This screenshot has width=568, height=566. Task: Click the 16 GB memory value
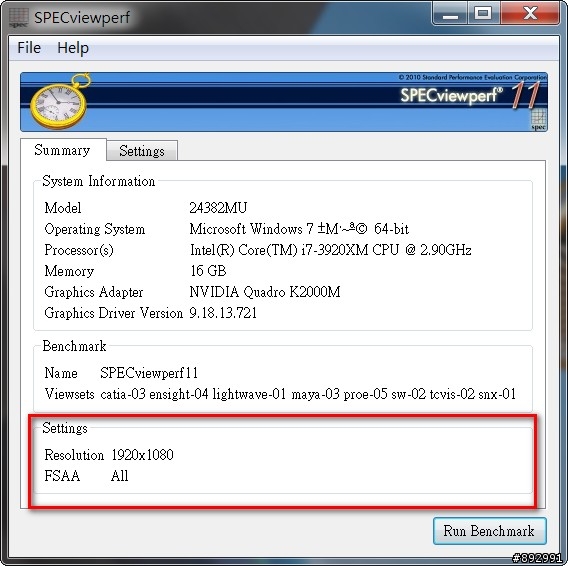click(208, 271)
